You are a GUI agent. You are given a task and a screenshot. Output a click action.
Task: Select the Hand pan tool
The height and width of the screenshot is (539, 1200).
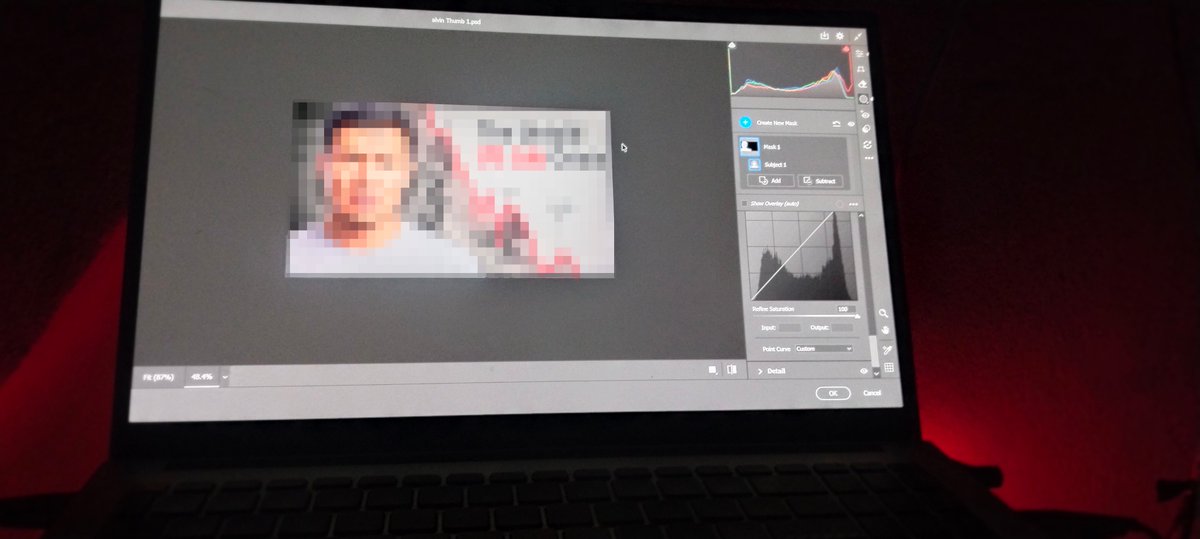point(885,330)
